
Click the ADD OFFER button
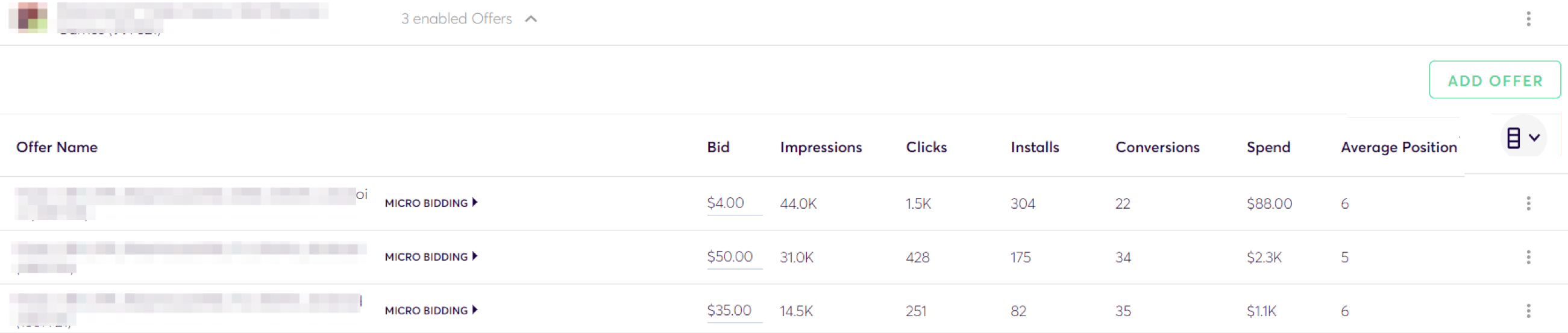pyautogui.click(x=1494, y=80)
